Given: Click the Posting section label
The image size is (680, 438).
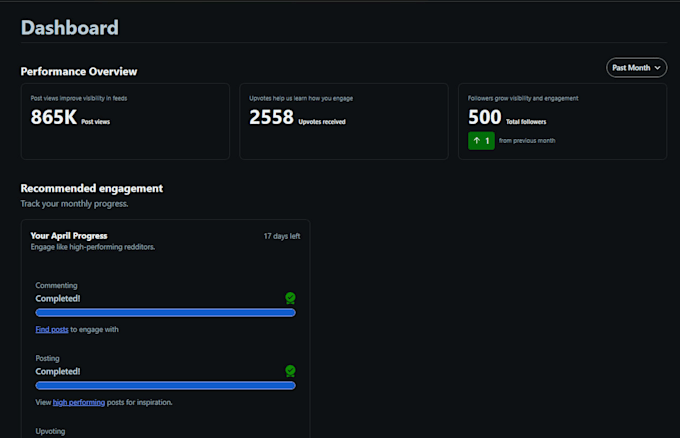Looking at the screenshot, I should click(47, 358).
